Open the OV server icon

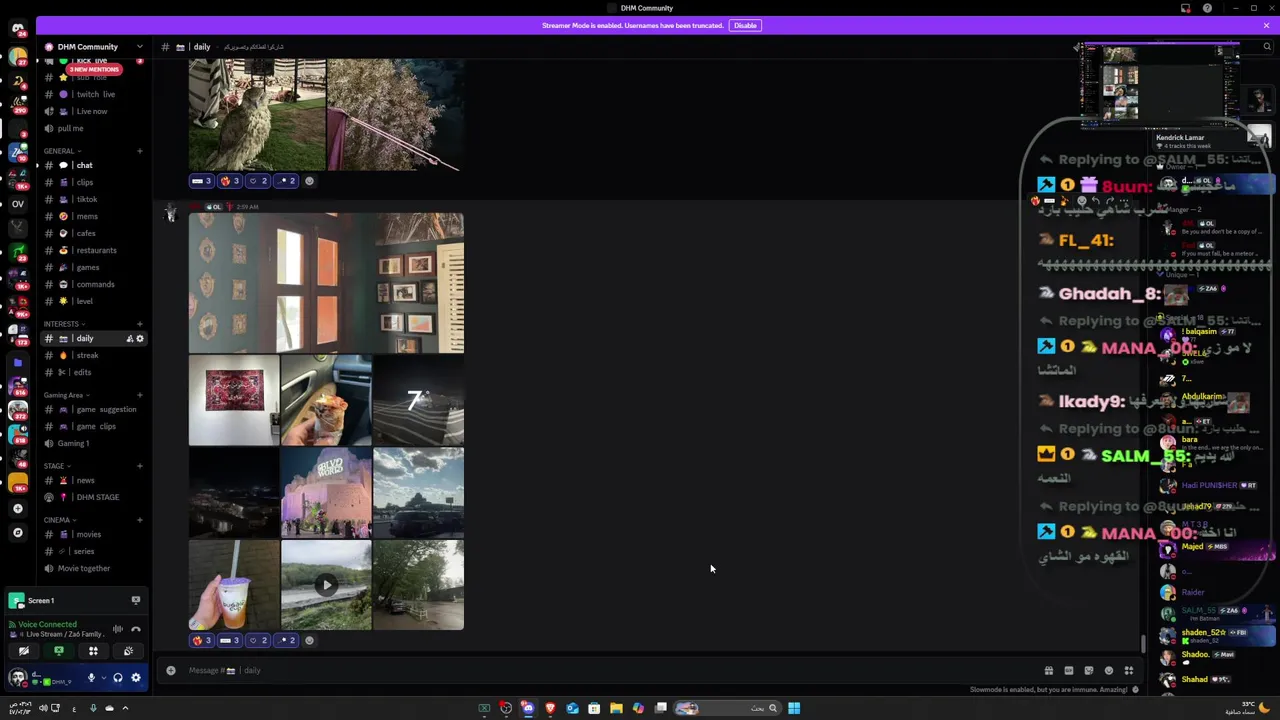click(18, 204)
